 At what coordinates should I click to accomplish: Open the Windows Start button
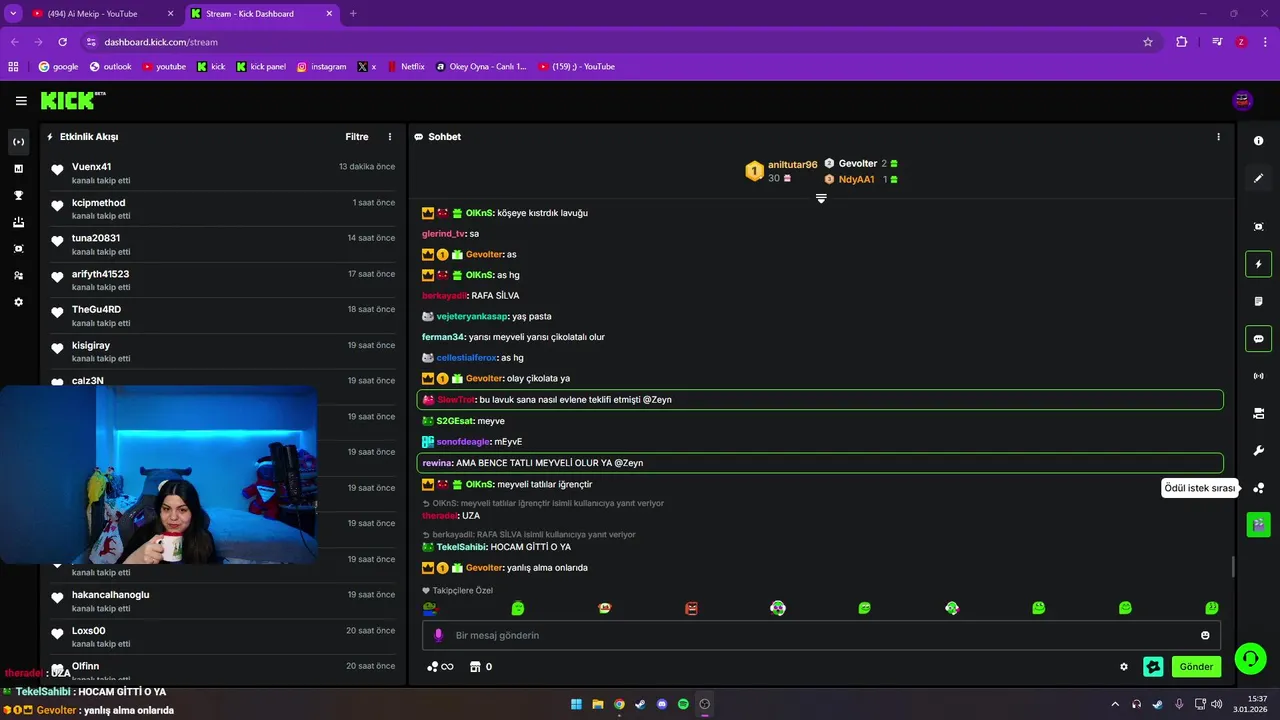point(576,704)
